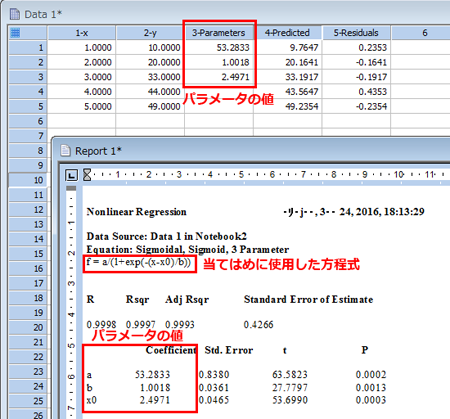Select row header 1
Viewport: 450px width, 419px height.
(x=28, y=47)
